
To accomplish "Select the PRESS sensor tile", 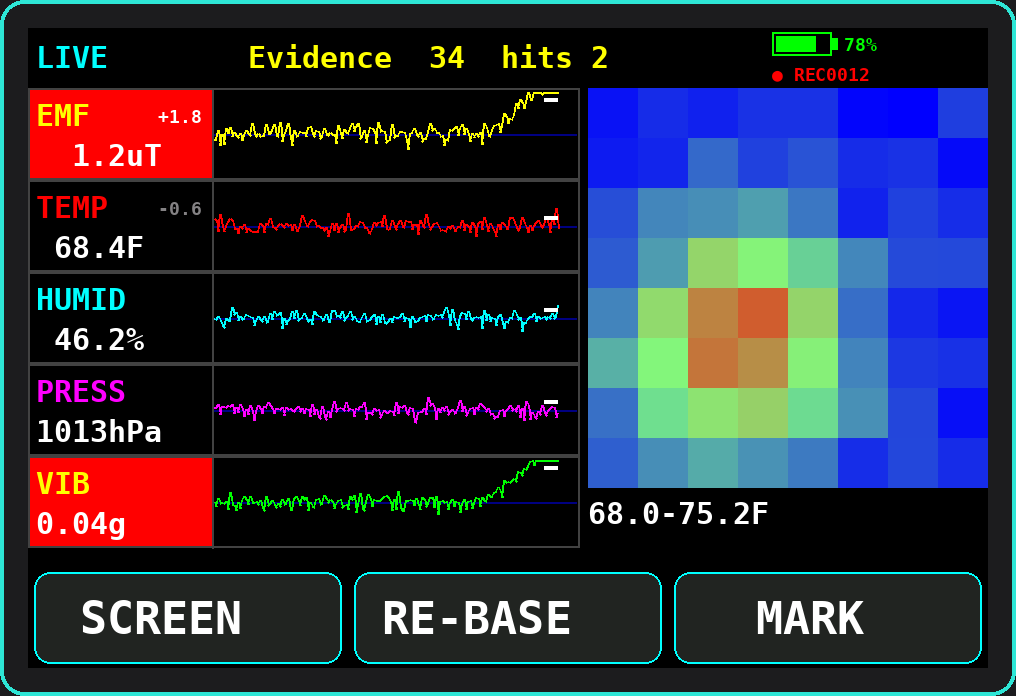I will [121, 410].
